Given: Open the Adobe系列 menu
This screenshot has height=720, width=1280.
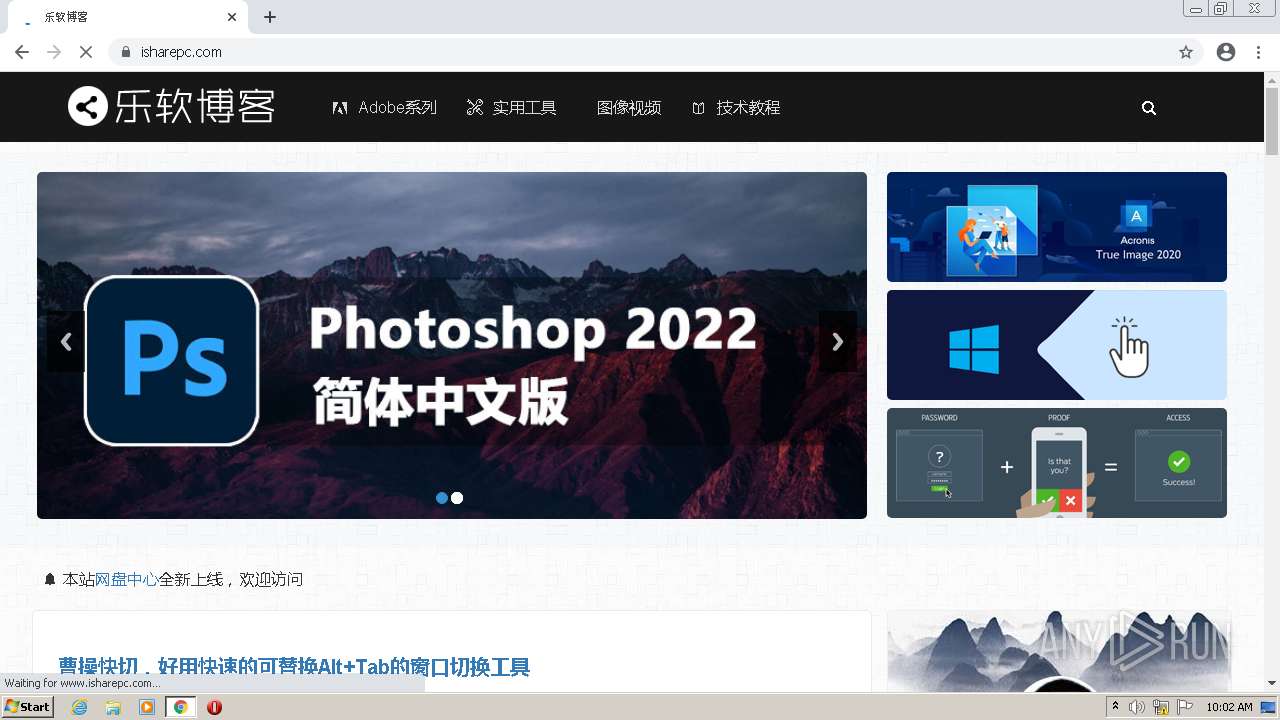Looking at the screenshot, I should pos(385,108).
